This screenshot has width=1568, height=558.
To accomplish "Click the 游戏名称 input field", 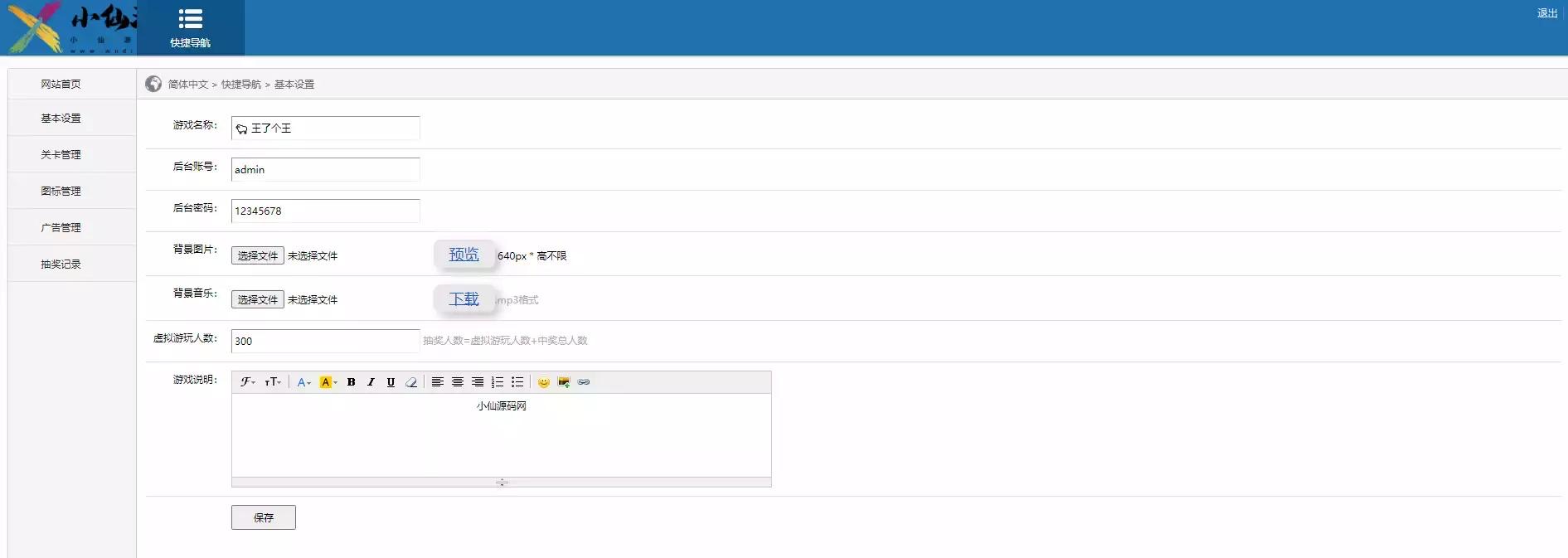I will tap(326, 128).
